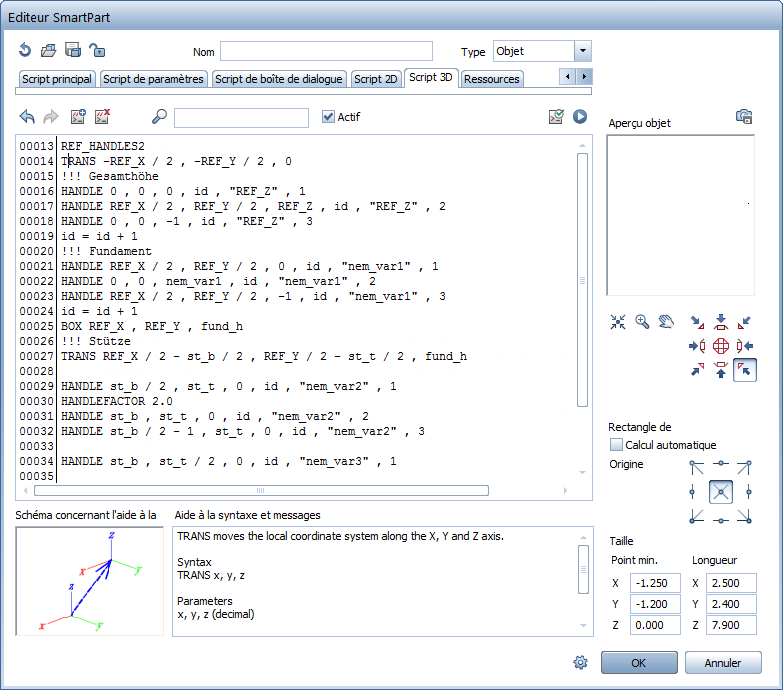
Task: Click the reset/new SmartPart icon
Action: click(x=25, y=50)
